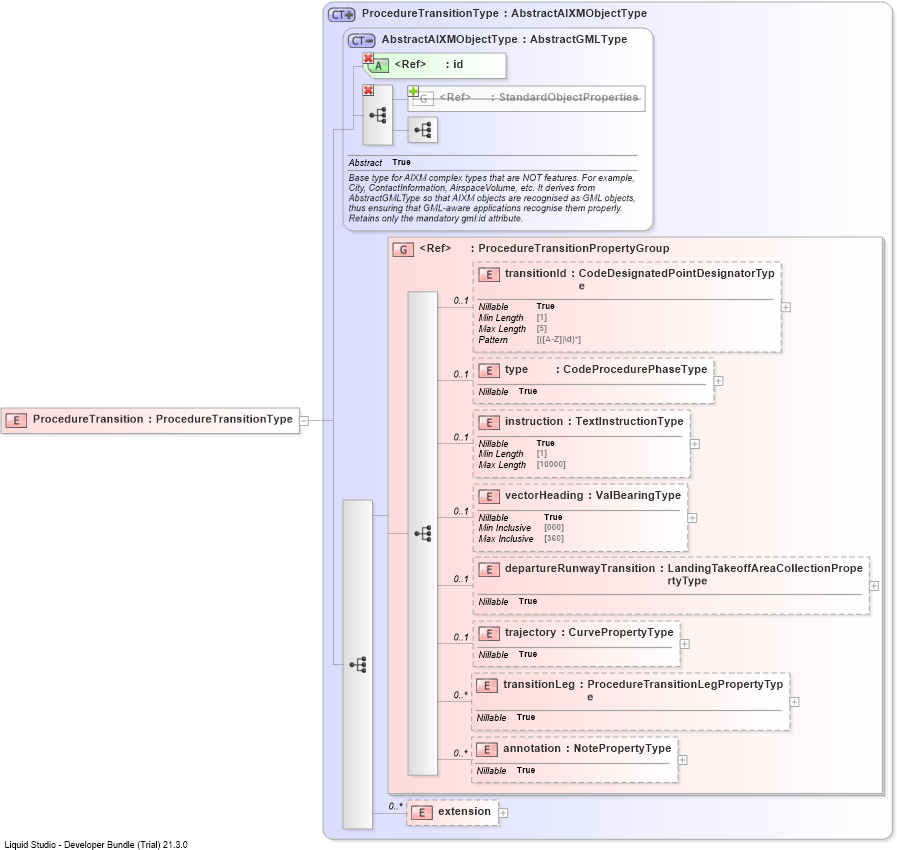Expand the extension element
This screenshot has width=897, height=850.
pos(503,813)
